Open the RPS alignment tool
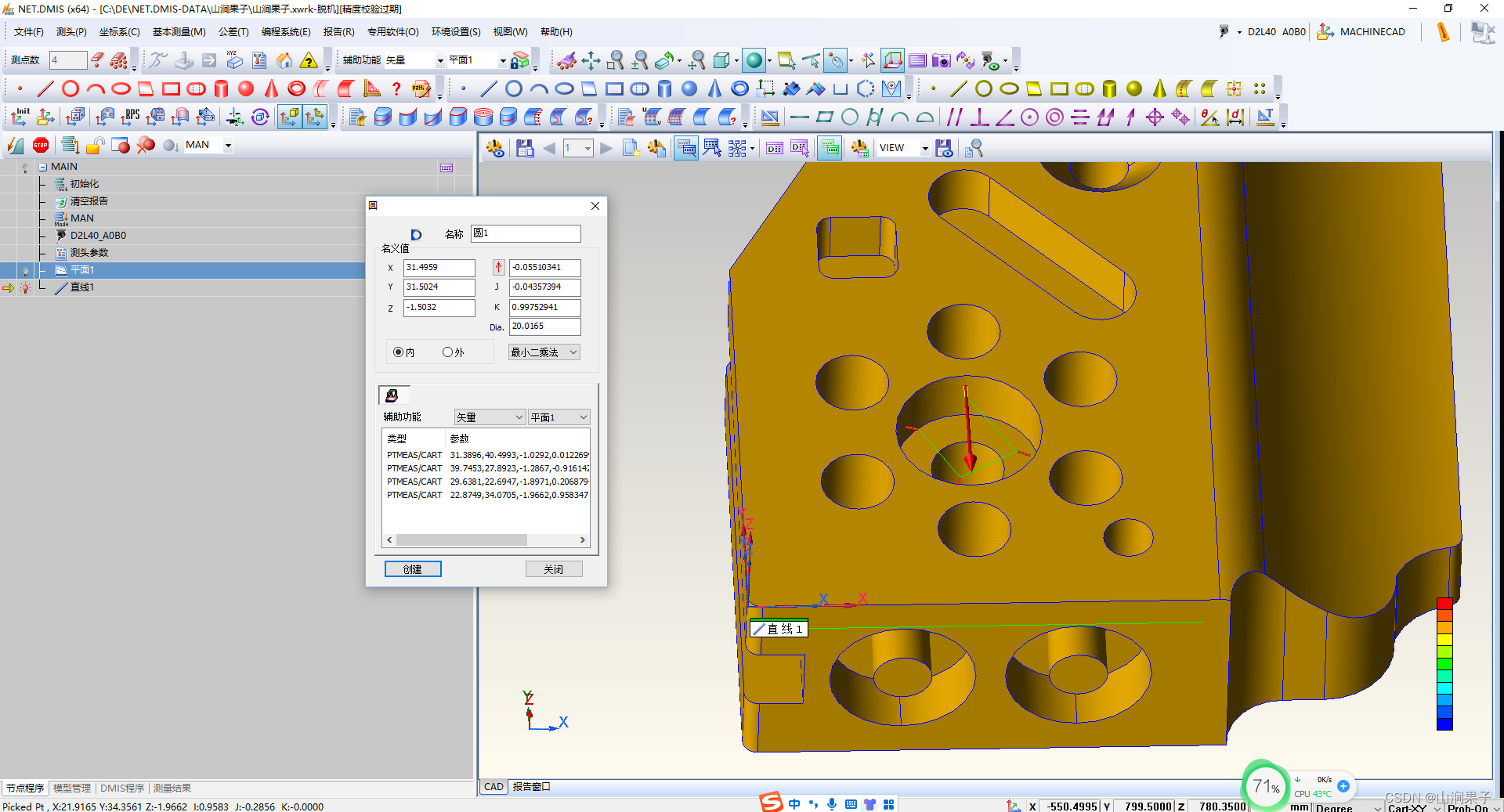Screen dimensions: 1504x812 pos(130,117)
